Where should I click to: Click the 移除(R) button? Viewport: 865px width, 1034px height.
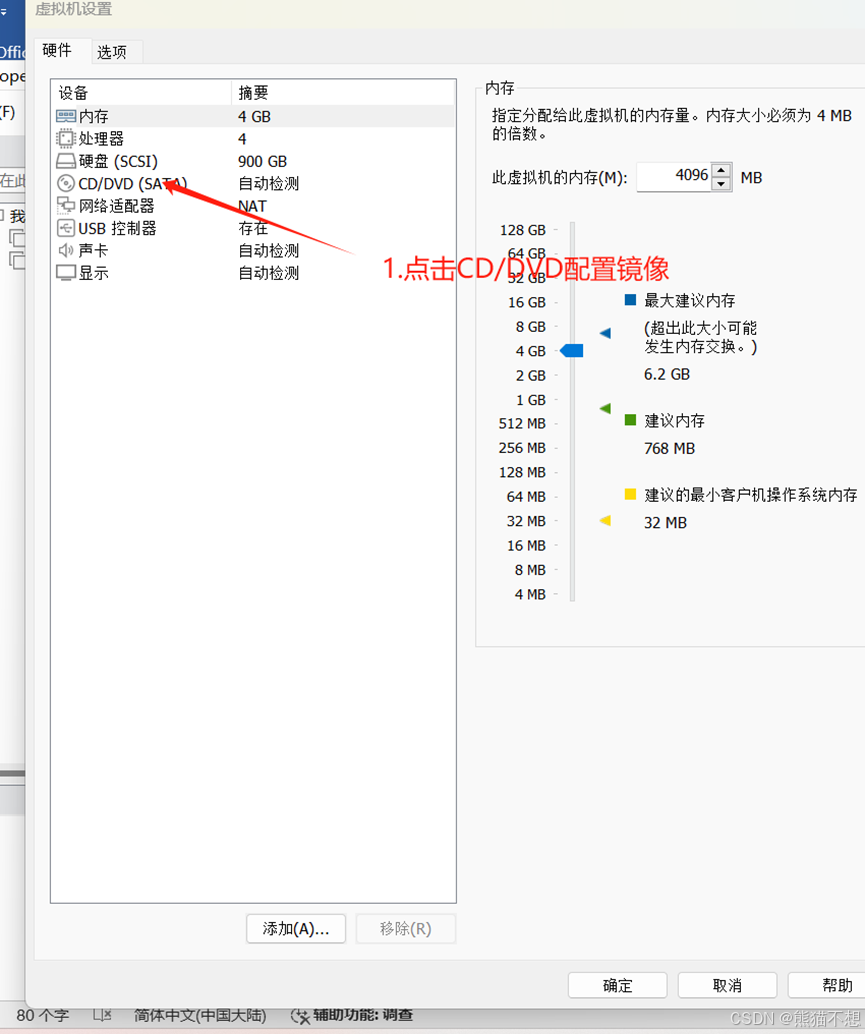tap(405, 928)
